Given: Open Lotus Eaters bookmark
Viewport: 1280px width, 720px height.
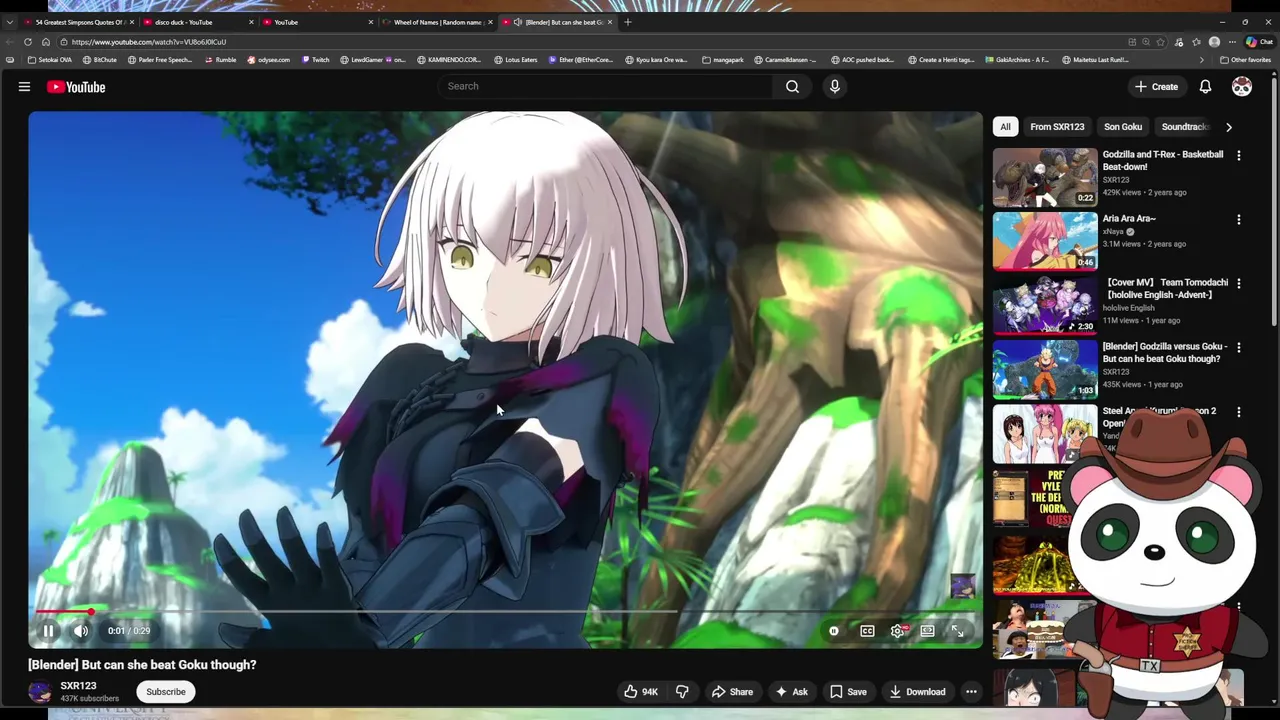Looking at the screenshot, I should tap(515, 60).
